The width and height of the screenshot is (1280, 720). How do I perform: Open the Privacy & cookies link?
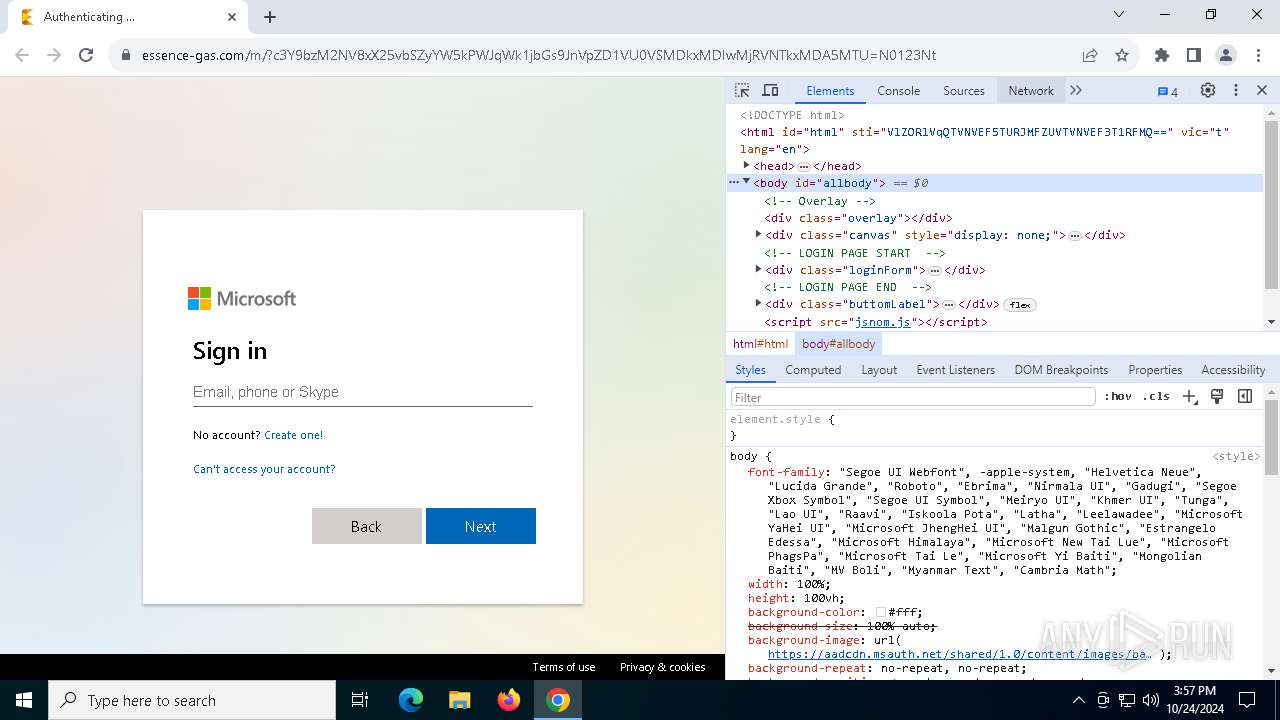(662, 667)
